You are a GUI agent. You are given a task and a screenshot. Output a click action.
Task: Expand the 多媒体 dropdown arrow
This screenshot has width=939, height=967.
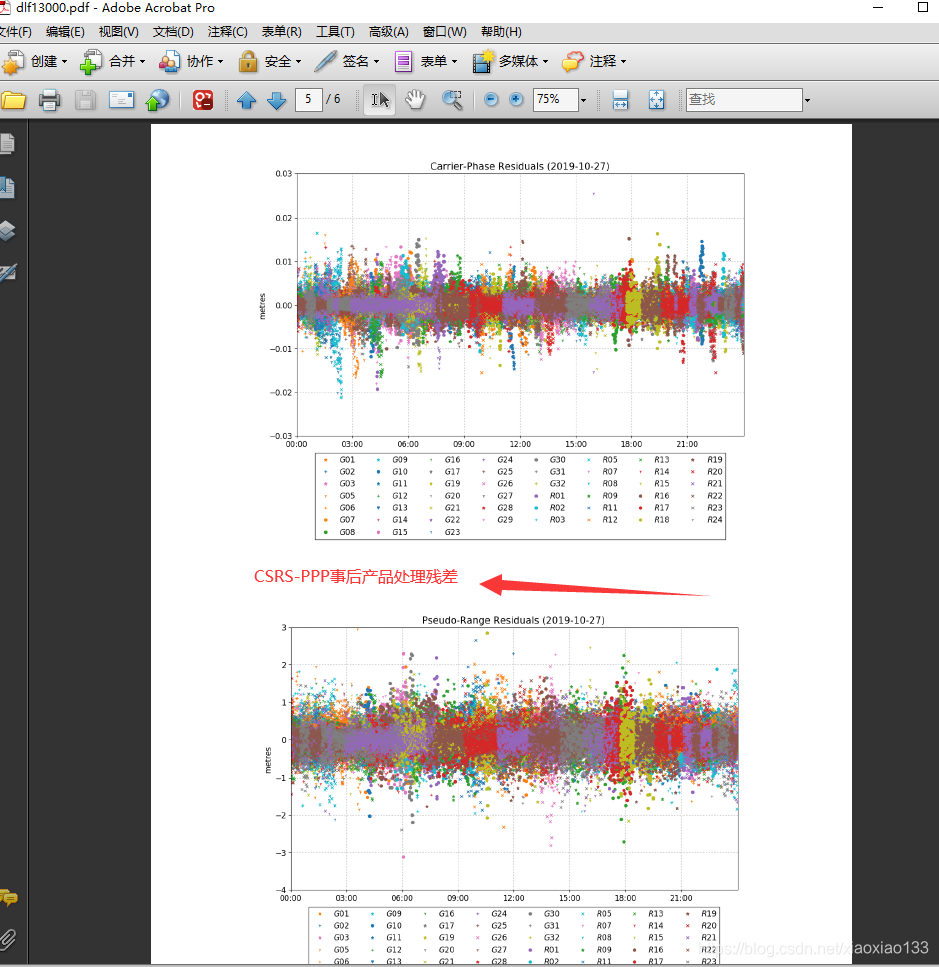tap(546, 62)
